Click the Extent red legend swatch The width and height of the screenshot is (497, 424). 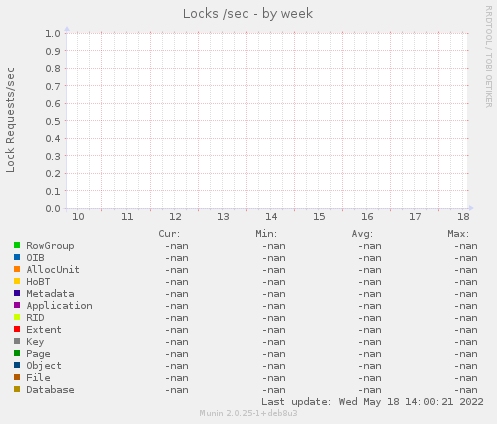(17, 329)
